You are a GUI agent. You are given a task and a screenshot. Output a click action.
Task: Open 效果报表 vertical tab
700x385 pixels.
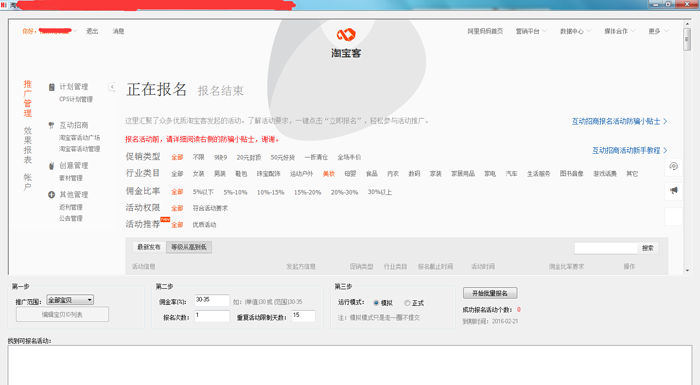28,145
